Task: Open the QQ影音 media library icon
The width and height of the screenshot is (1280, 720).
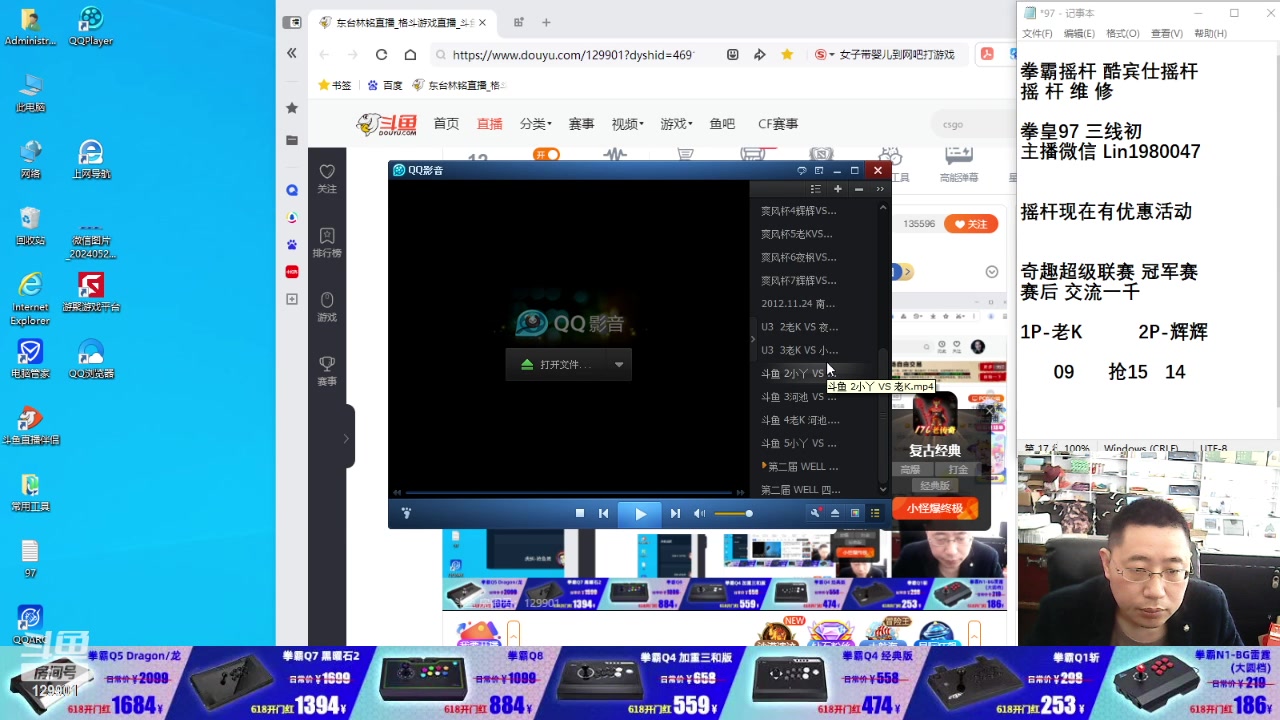Action: click(855, 513)
